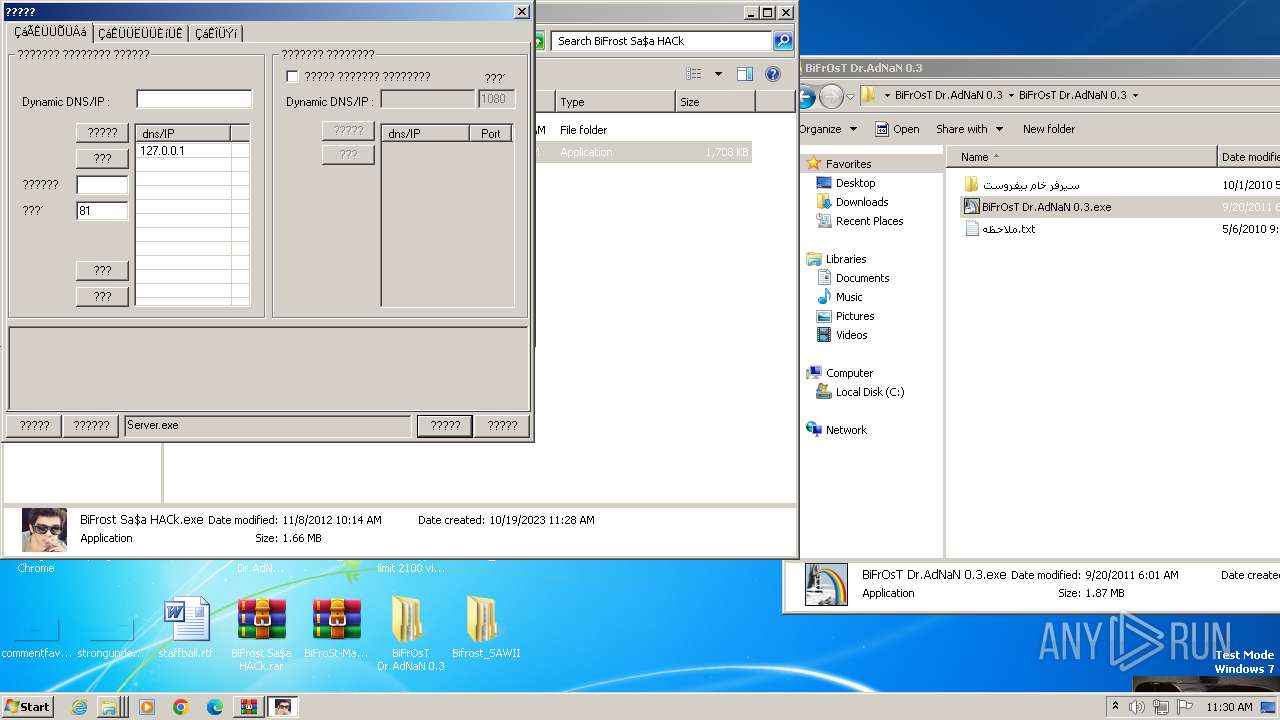The height and width of the screenshot is (720, 1280).
Task: Switch to the second dialog tab
Action: pyautogui.click(x=140, y=34)
